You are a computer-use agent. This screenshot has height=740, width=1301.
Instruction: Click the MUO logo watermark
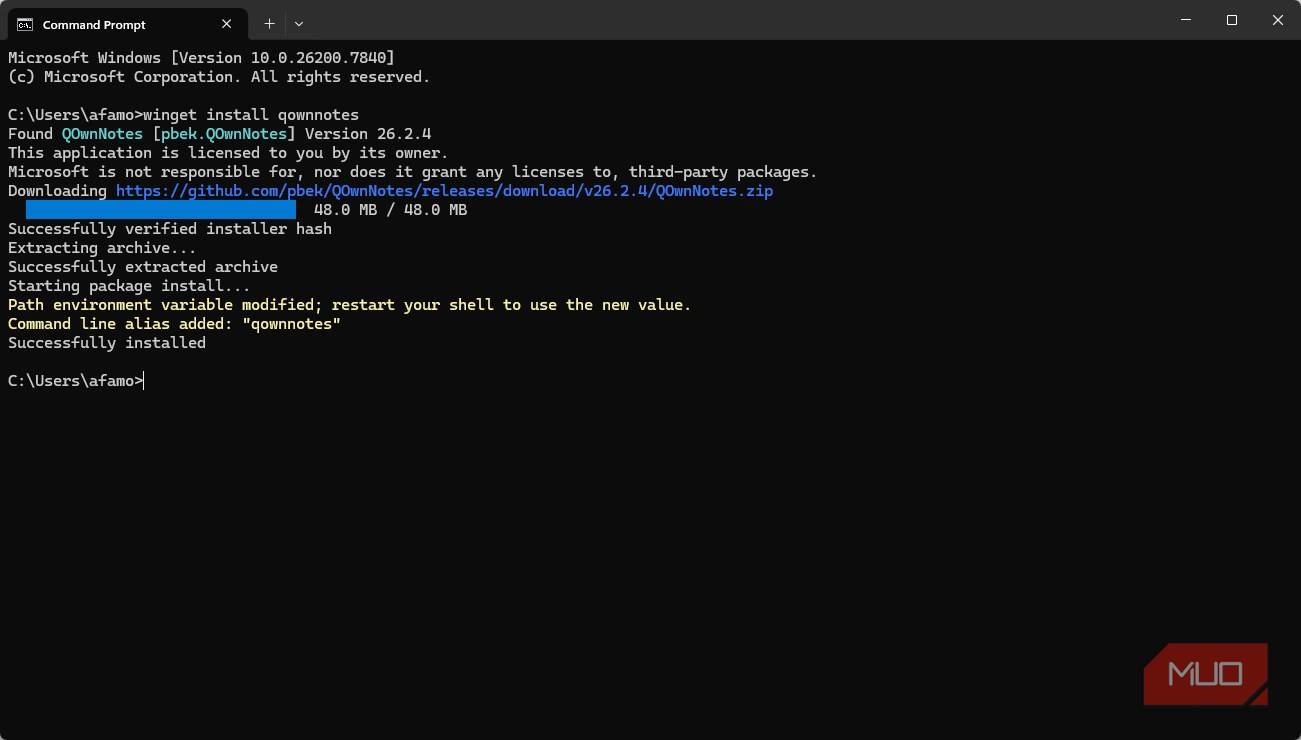[x=1205, y=674]
